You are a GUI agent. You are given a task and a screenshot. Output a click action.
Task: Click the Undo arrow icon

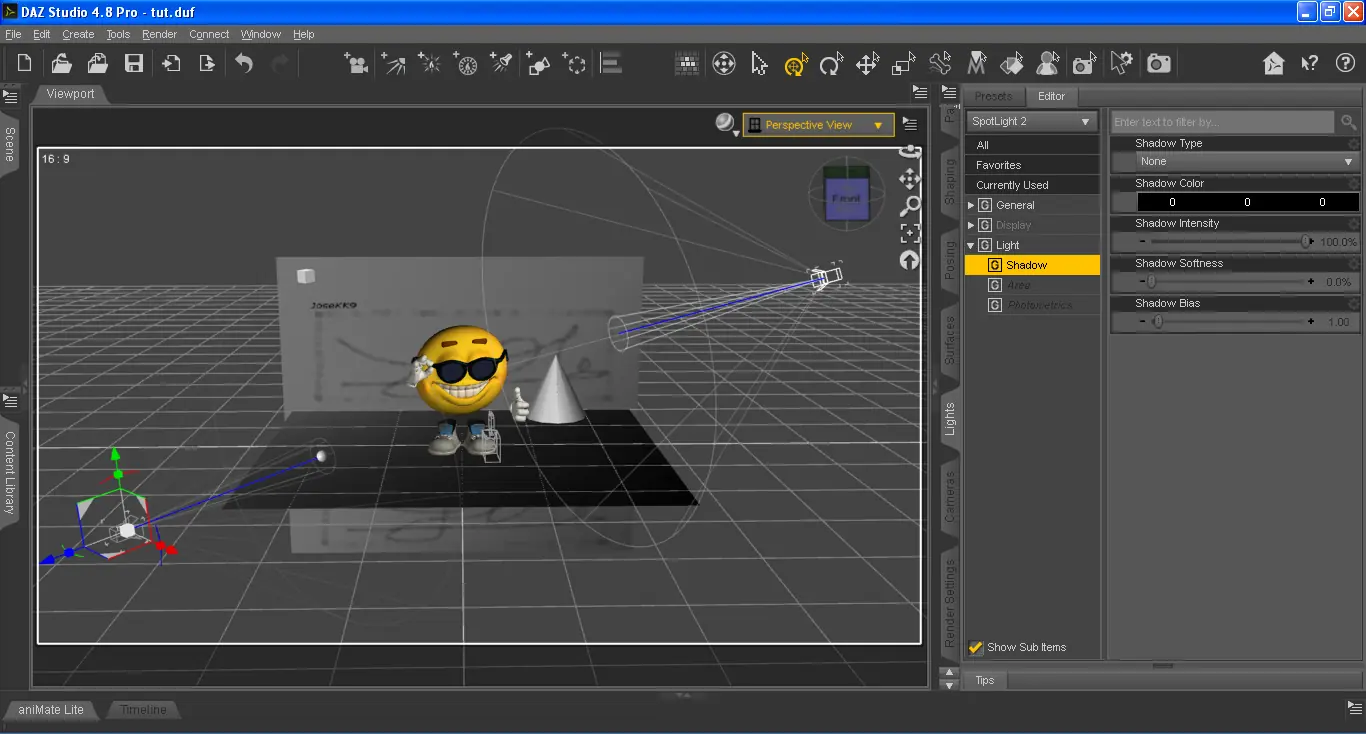click(244, 64)
